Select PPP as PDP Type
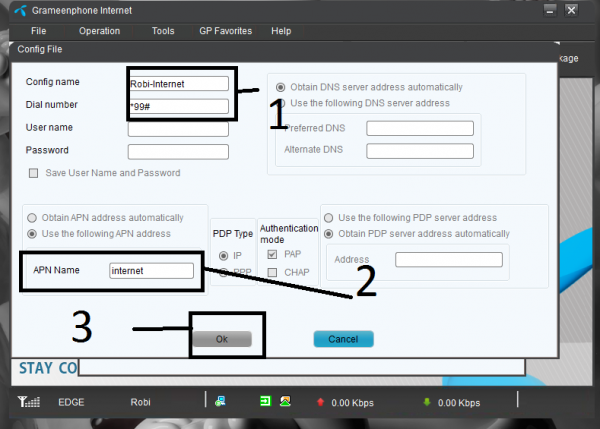 223,272
